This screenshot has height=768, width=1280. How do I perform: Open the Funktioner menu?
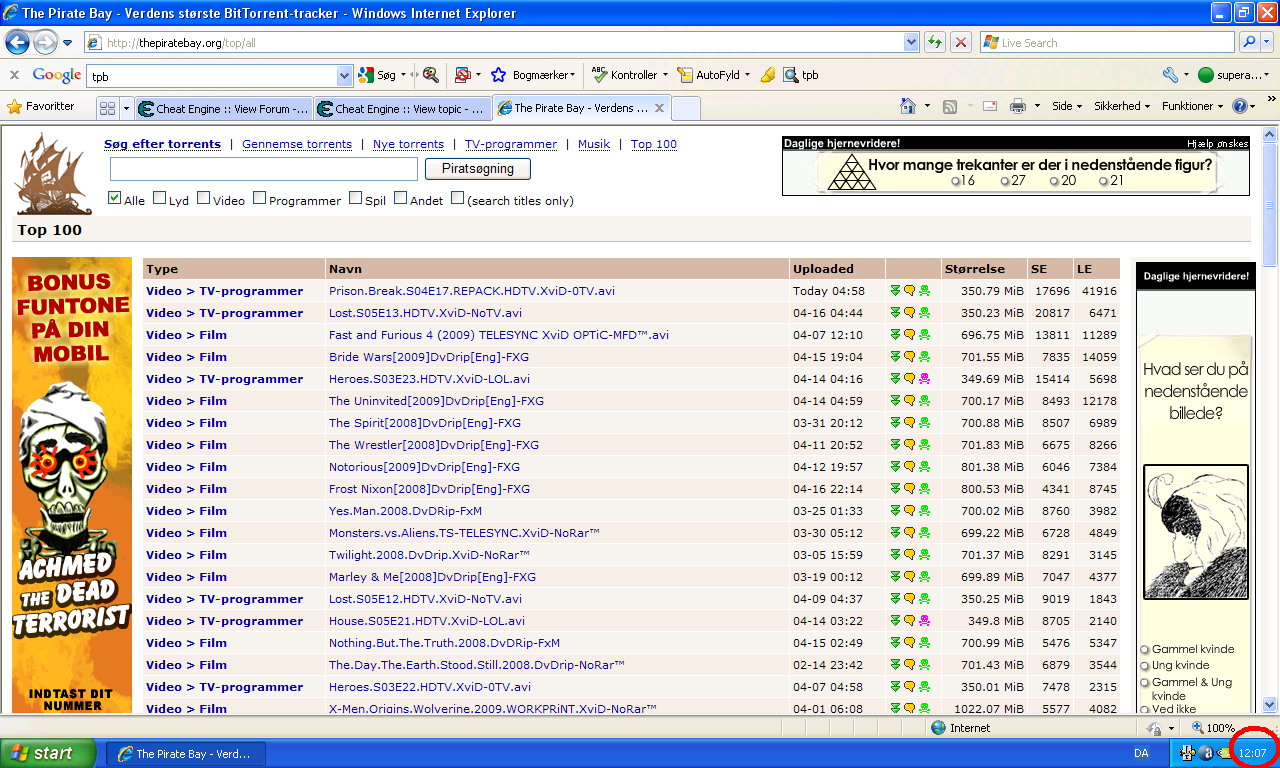tap(1192, 106)
